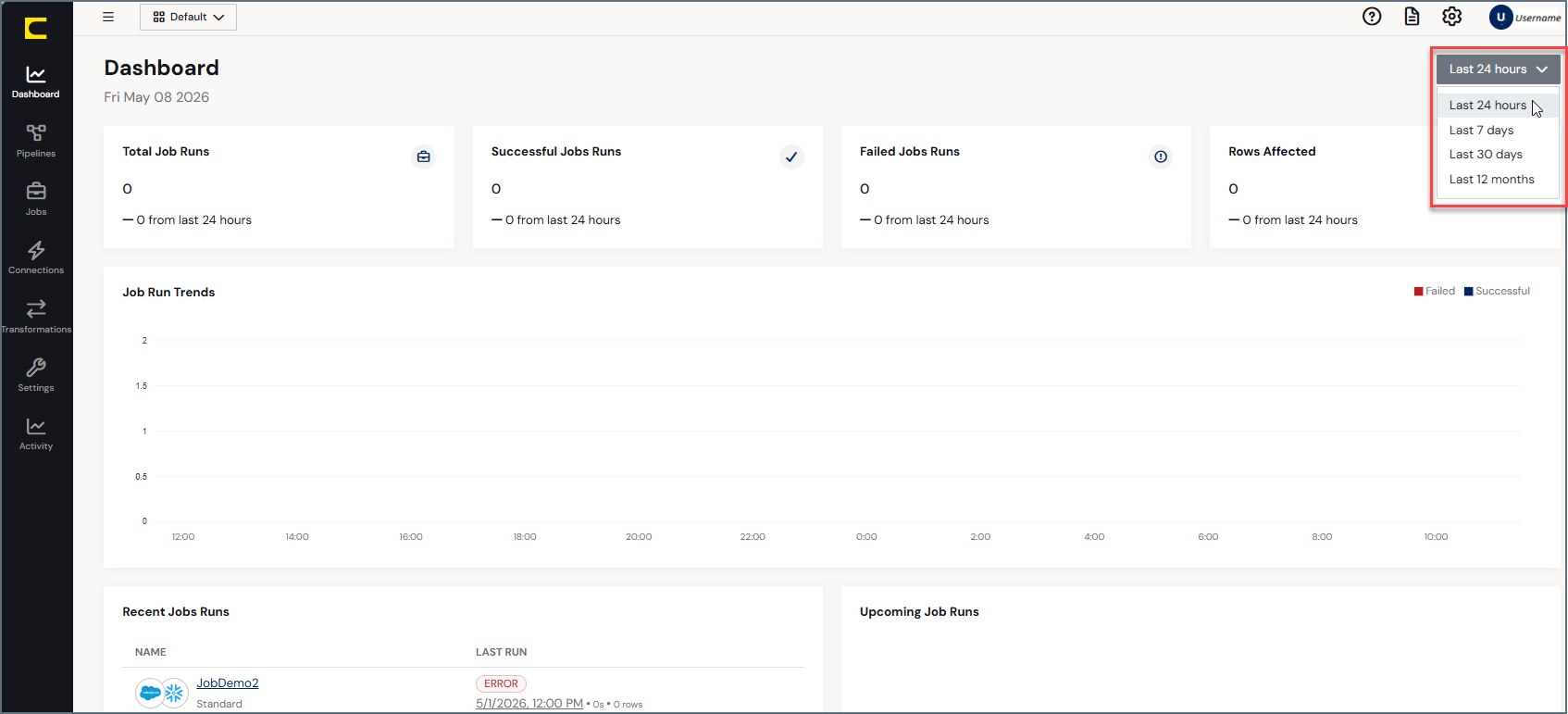Toggle the Successful series in chart legend

(x=1497, y=291)
